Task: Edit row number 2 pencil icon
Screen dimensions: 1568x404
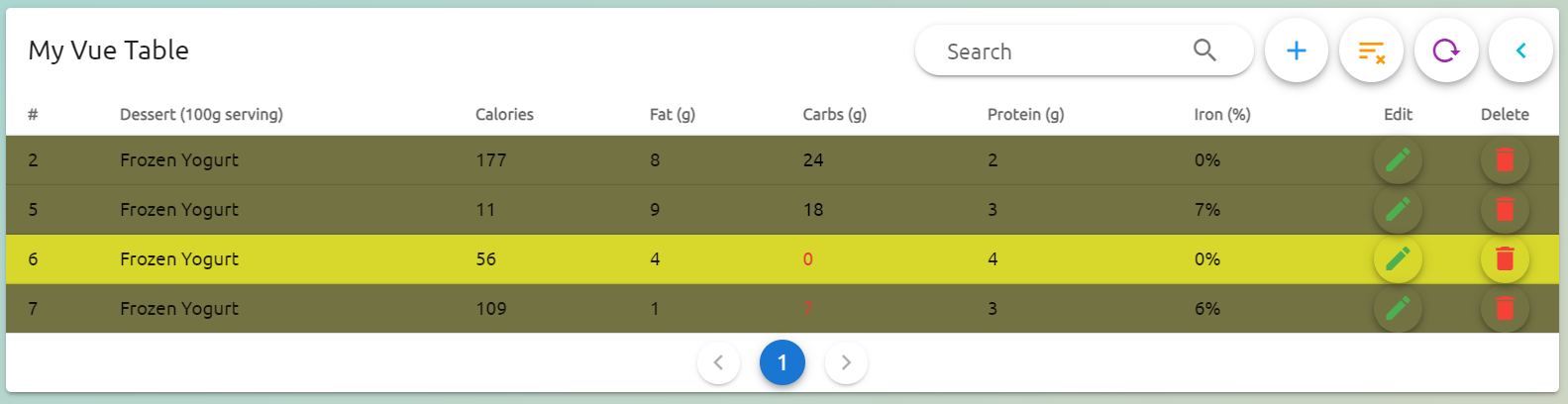Action: (x=1398, y=160)
